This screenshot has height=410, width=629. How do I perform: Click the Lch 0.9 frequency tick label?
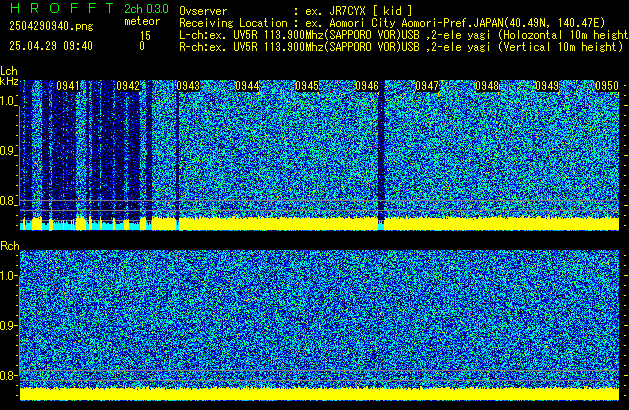click(x=7, y=151)
